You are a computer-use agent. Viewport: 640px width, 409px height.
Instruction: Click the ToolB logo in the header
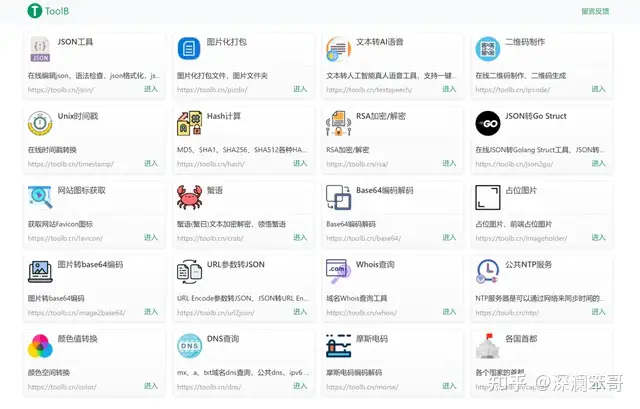48,11
